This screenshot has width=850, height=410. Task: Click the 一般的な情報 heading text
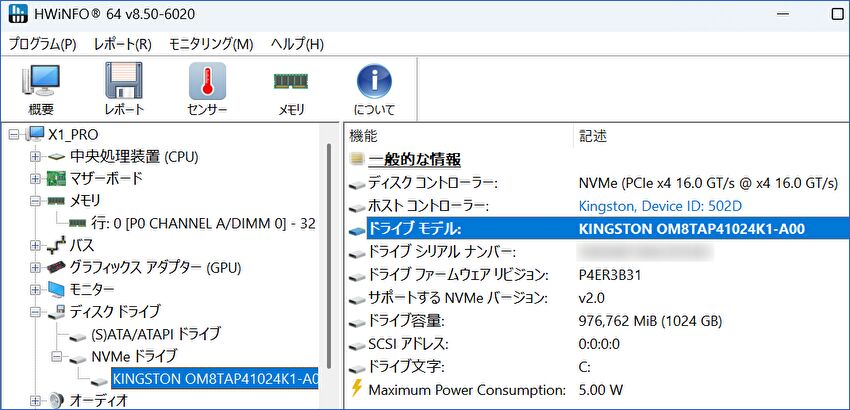415,160
